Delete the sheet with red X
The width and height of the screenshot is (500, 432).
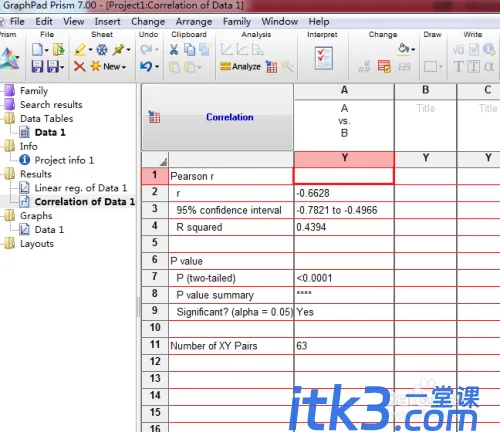[x=79, y=66]
